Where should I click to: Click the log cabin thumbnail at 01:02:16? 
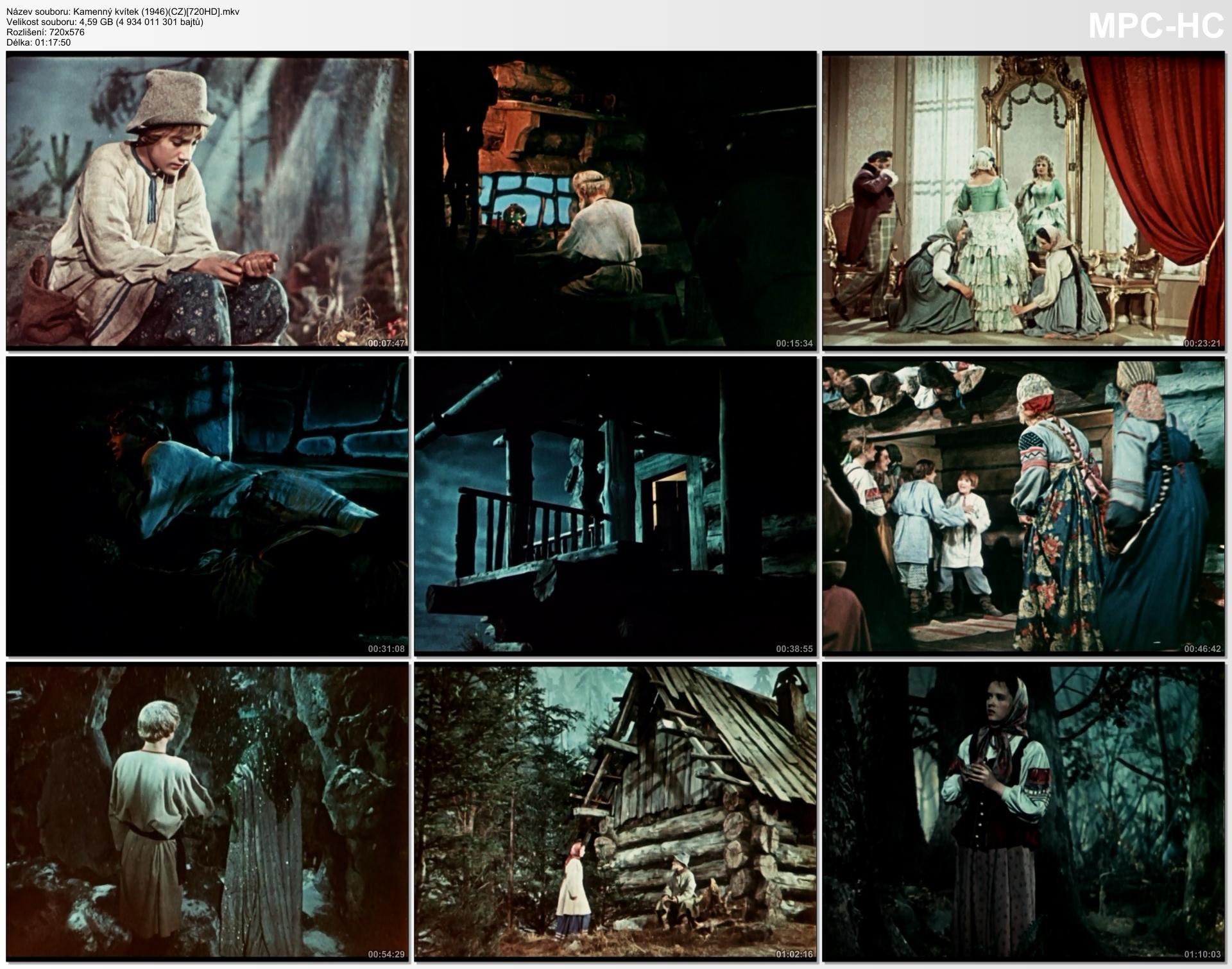pyautogui.click(x=615, y=812)
